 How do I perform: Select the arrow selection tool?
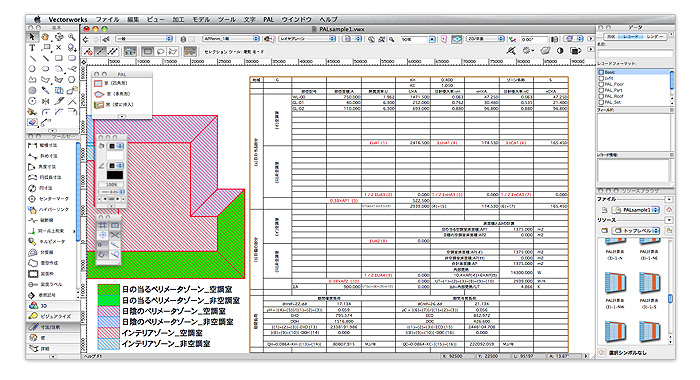coord(32,37)
